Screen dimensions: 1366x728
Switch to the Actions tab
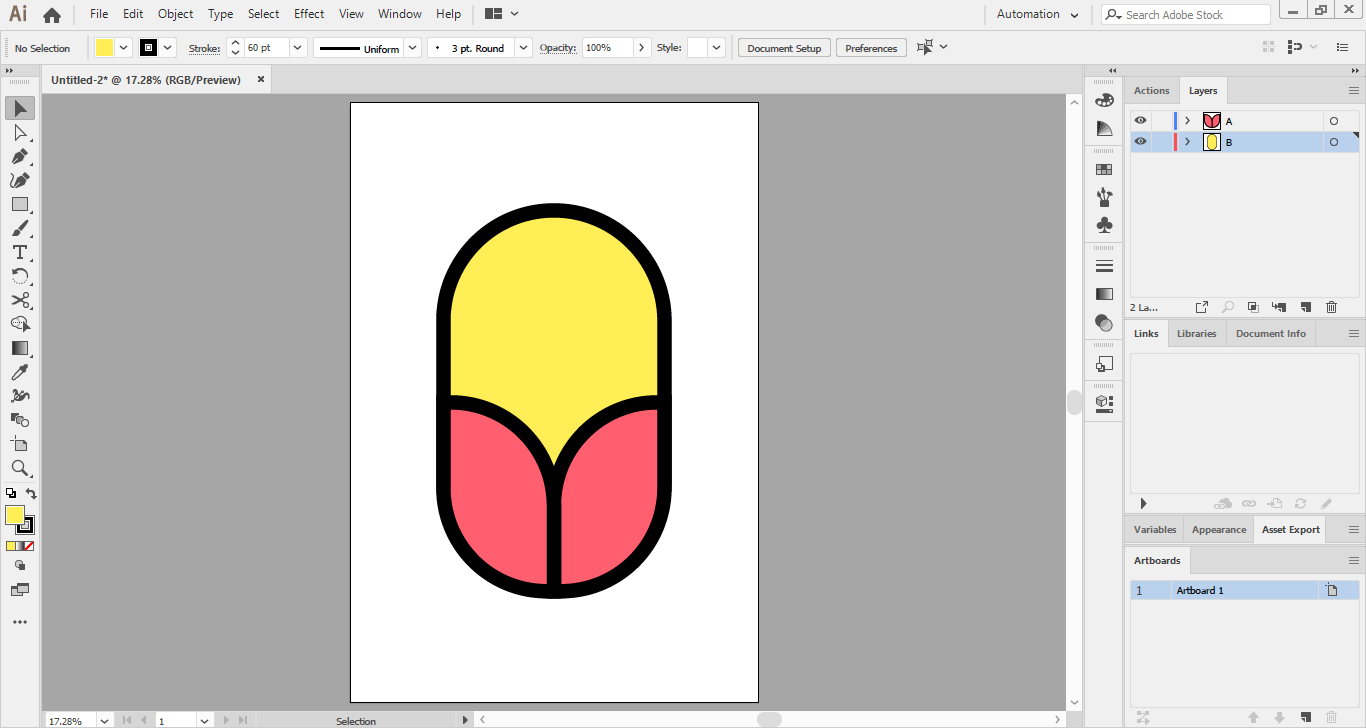1151,90
